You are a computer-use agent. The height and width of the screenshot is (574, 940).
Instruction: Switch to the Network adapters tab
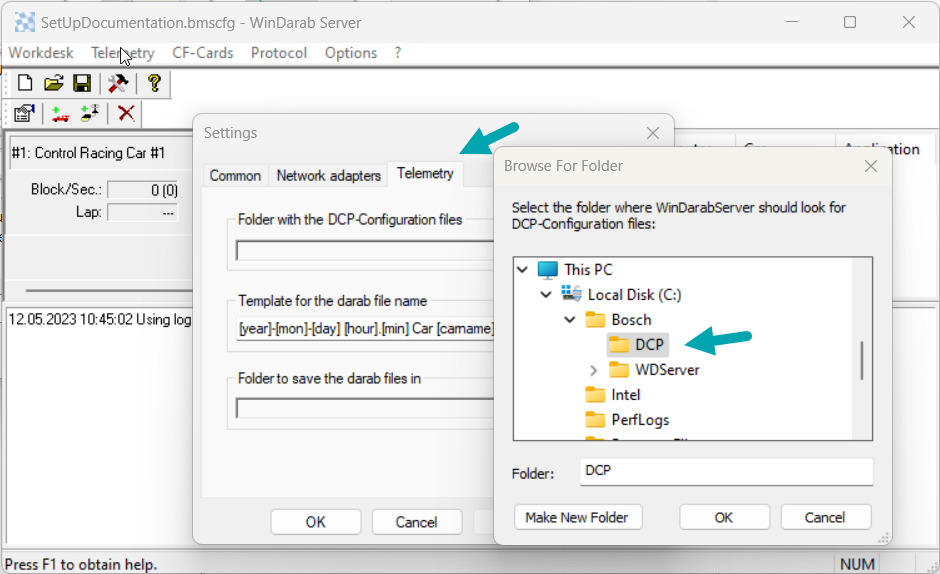coord(329,176)
